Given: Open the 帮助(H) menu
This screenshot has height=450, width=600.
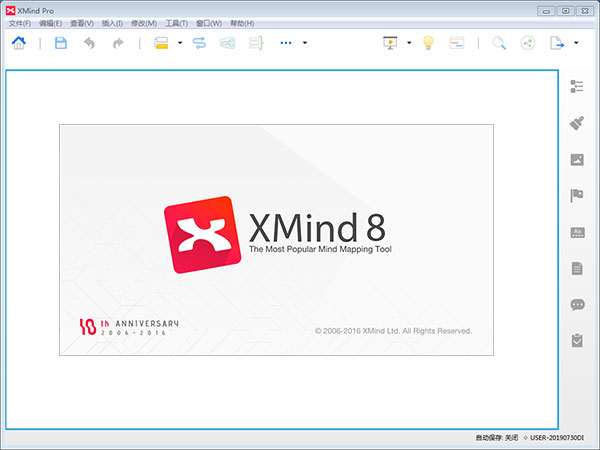Looking at the screenshot, I should pyautogui.click(x=242, y=23).
